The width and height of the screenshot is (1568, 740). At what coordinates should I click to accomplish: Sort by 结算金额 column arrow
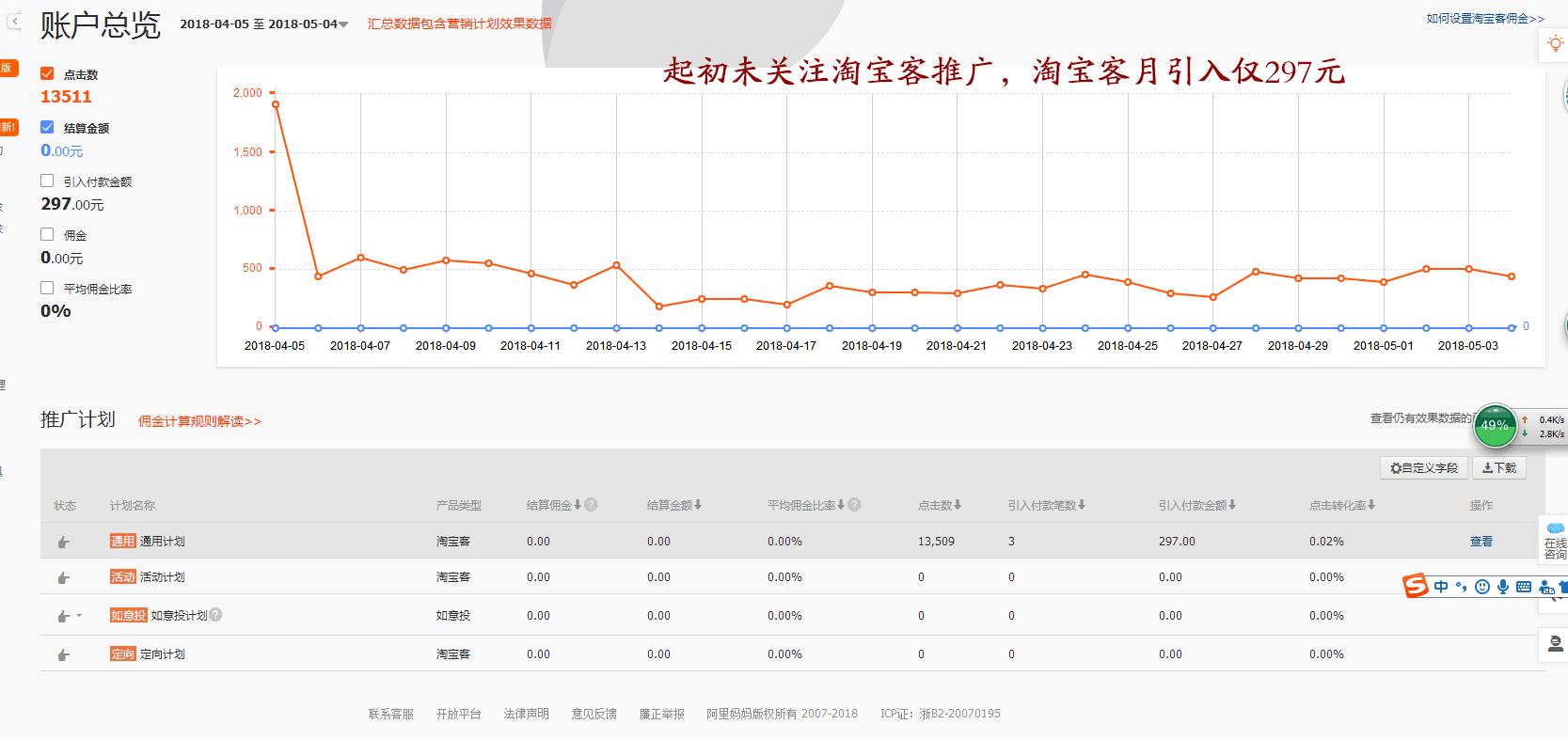pos(698,505)
